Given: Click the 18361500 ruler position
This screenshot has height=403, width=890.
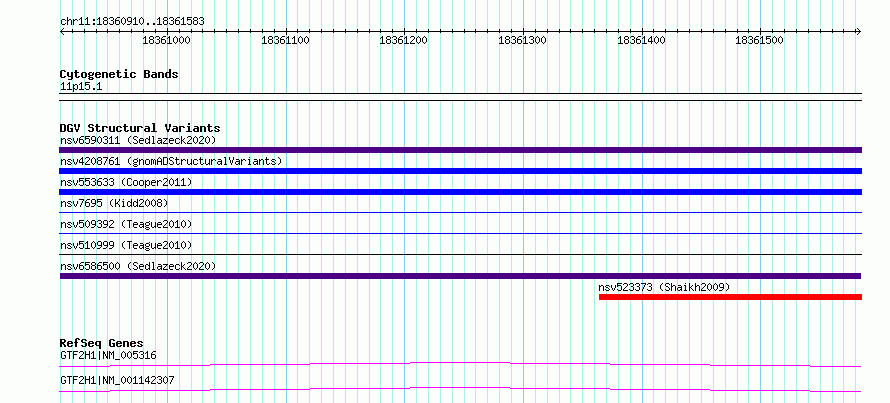Looking at the screenshot, I should 759,40.
